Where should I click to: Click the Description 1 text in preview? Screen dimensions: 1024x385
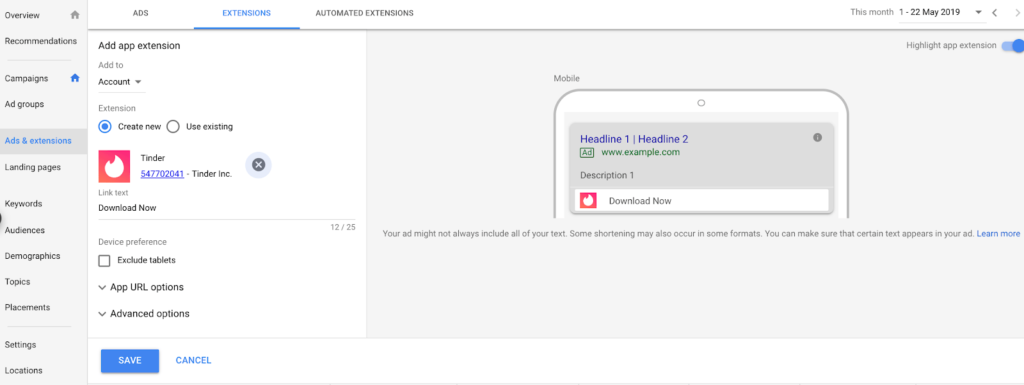[607, 176]
